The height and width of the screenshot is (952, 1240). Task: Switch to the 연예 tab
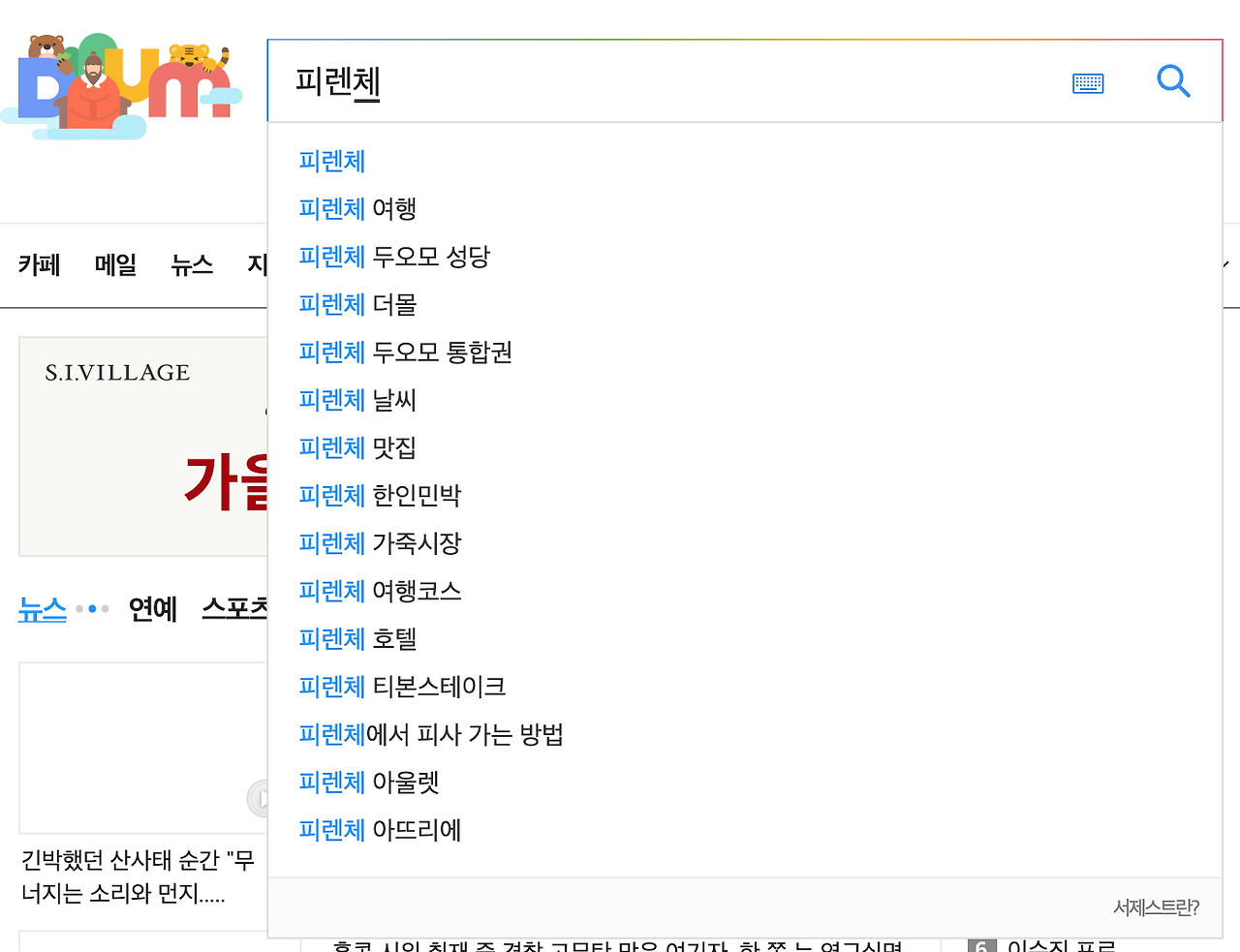pos(152,610)
